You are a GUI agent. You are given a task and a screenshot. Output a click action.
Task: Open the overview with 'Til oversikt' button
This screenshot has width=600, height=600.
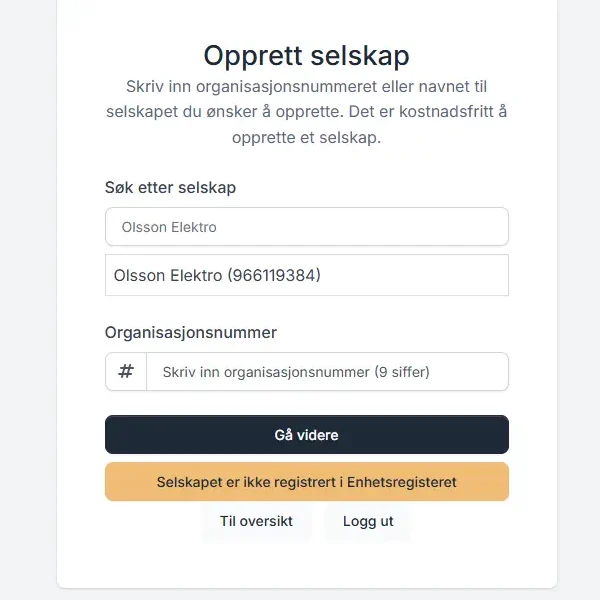point(256,521)
